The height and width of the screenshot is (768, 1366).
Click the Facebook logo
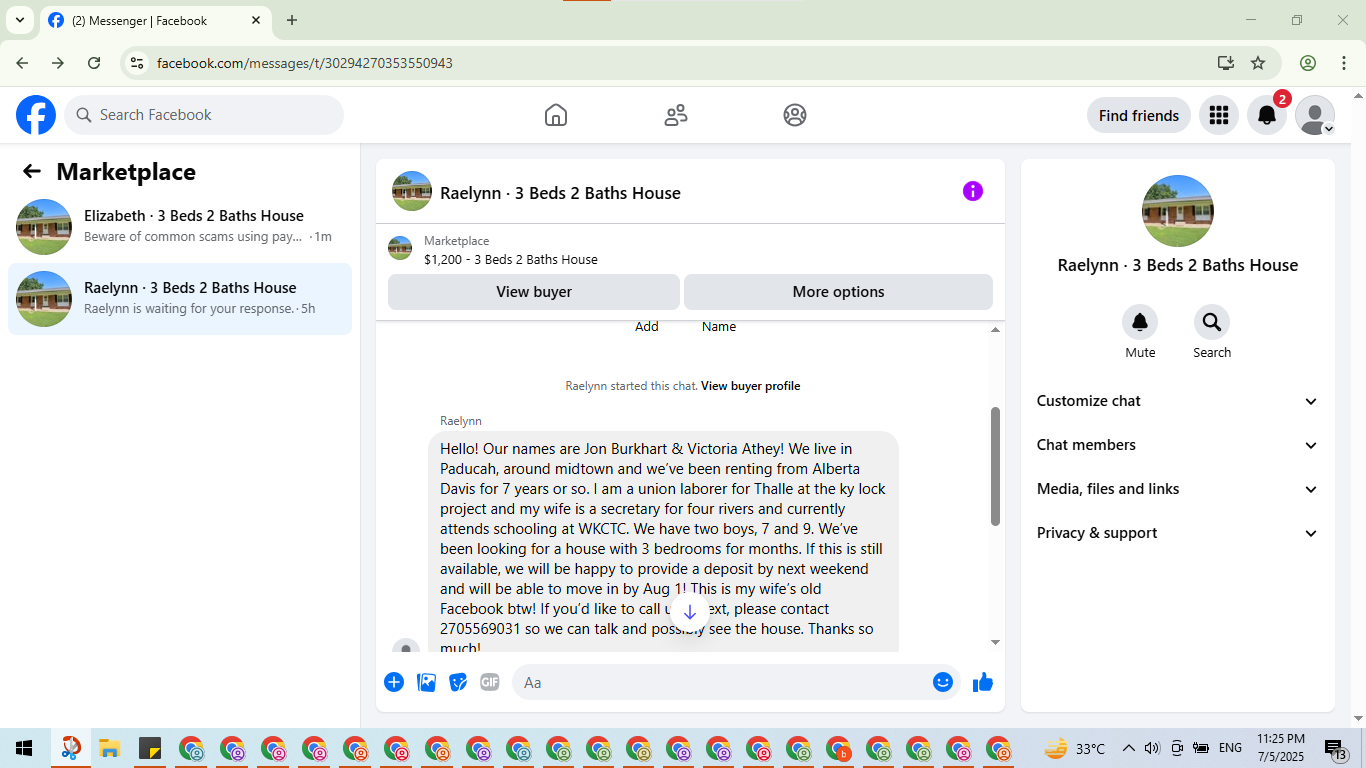(x=36, y=115)
